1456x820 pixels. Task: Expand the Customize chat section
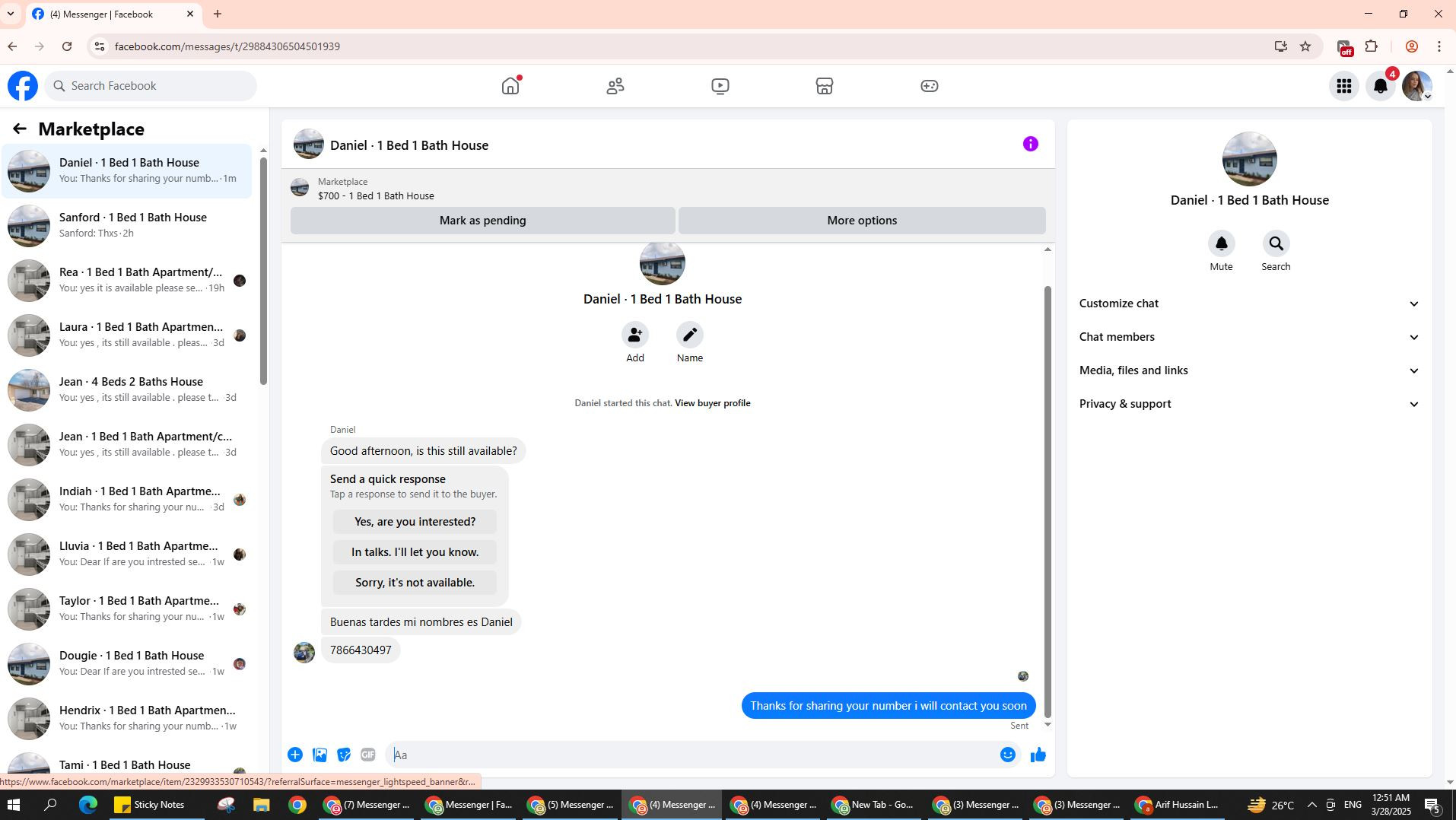pyautogui.click(x=1250, y=304)
